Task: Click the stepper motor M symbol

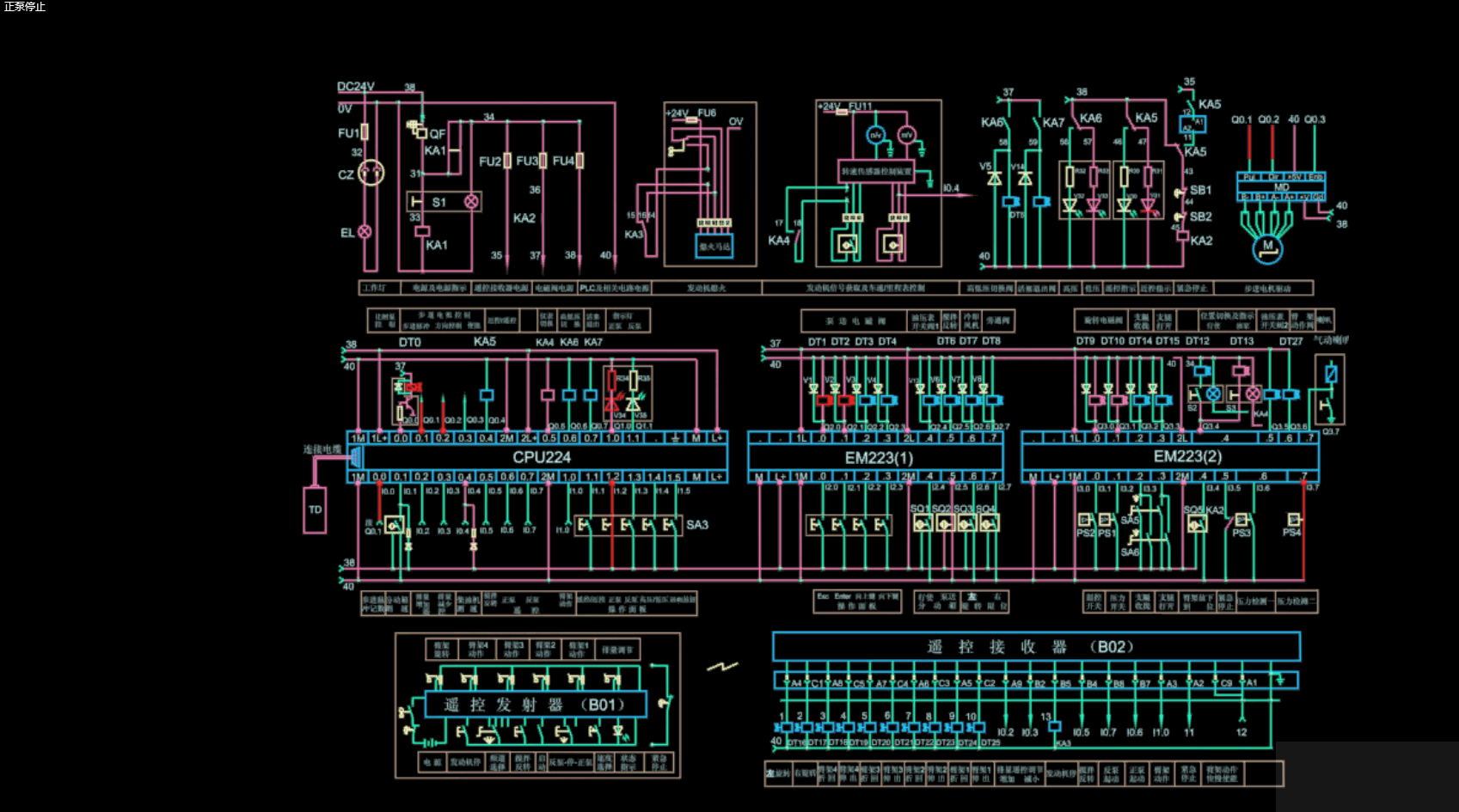Action: point(1267,247)
